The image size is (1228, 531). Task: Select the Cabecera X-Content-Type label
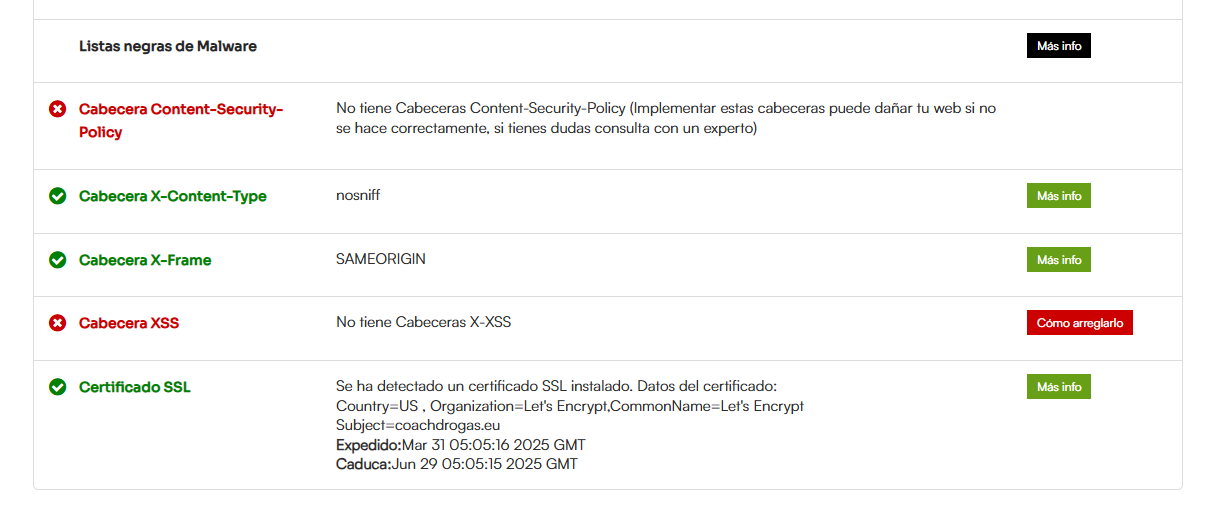(x=173, y=196)
